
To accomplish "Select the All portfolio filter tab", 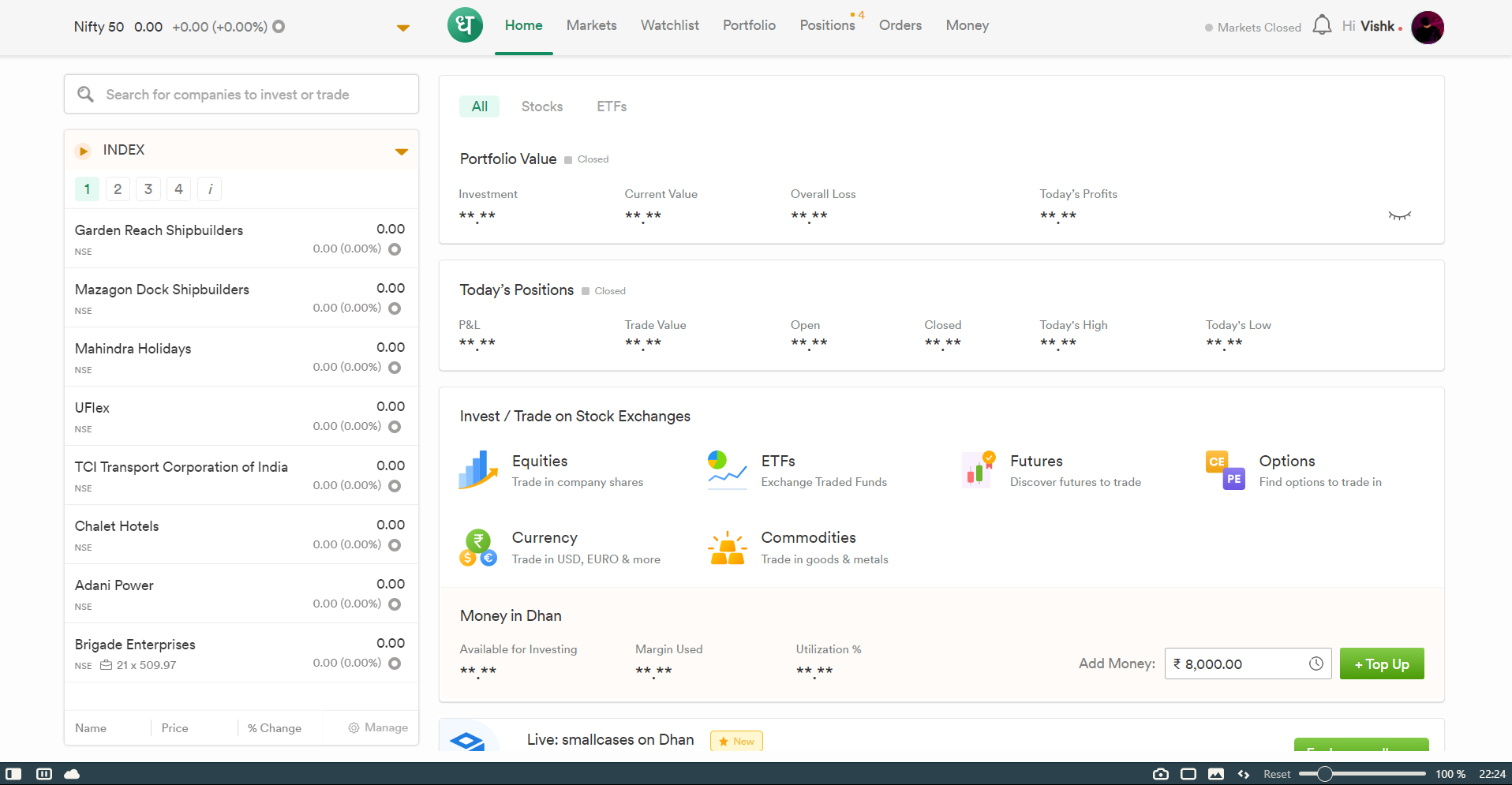I will [x=480, y=107].
